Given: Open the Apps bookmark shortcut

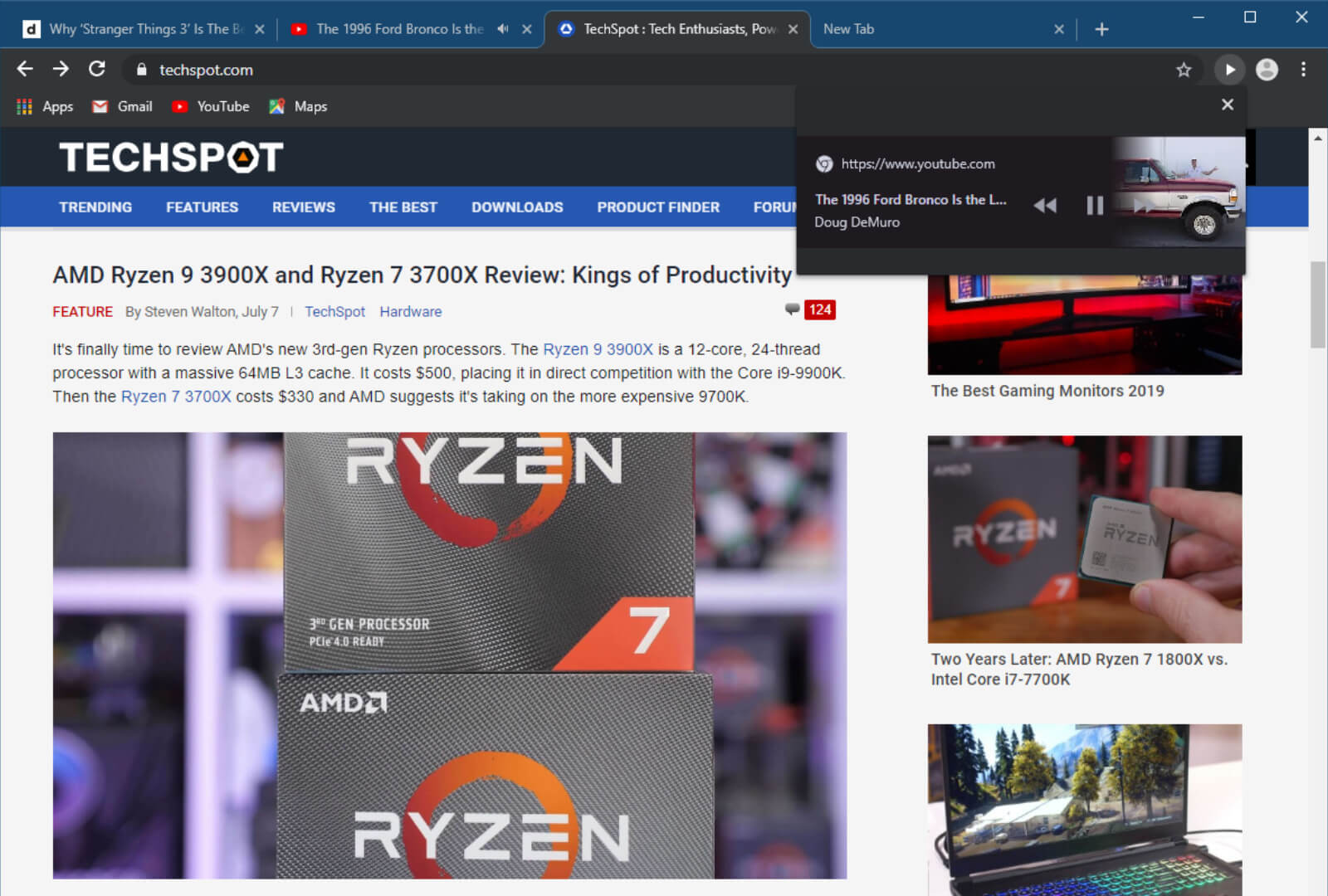Looking at the screenshot, I should click(45, 106).
